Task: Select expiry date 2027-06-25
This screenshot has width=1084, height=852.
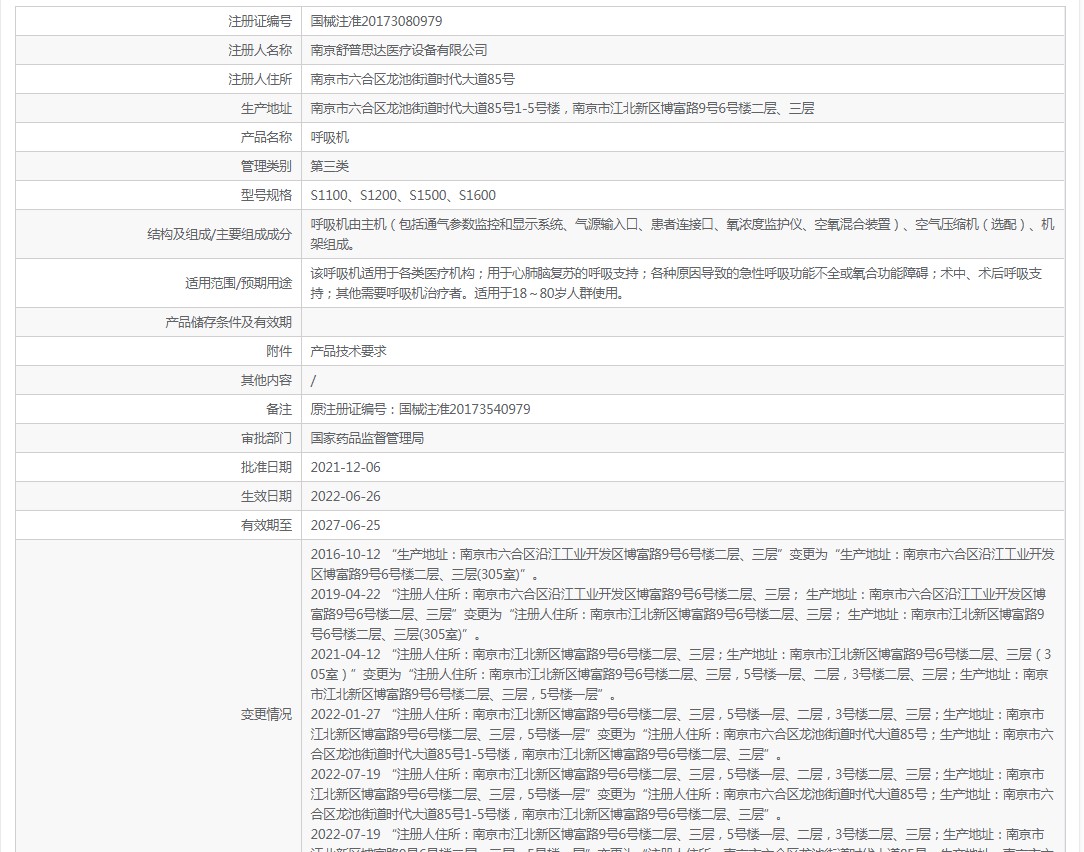Action: [x=346, y=526]
